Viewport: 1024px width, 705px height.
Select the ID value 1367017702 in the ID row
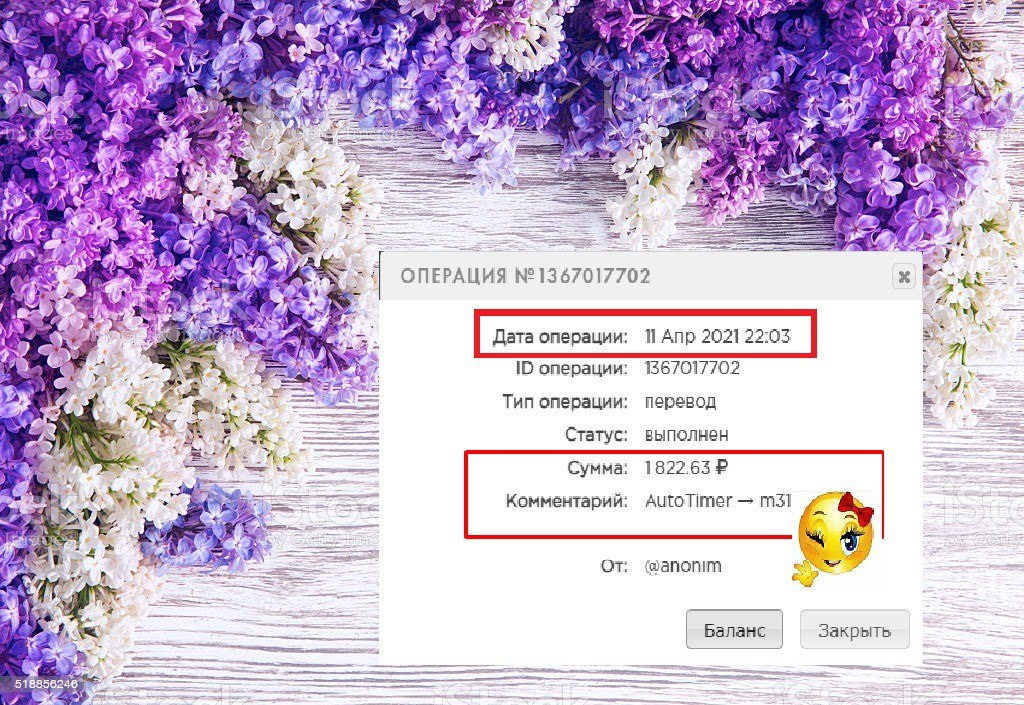(x=692, y=368)
